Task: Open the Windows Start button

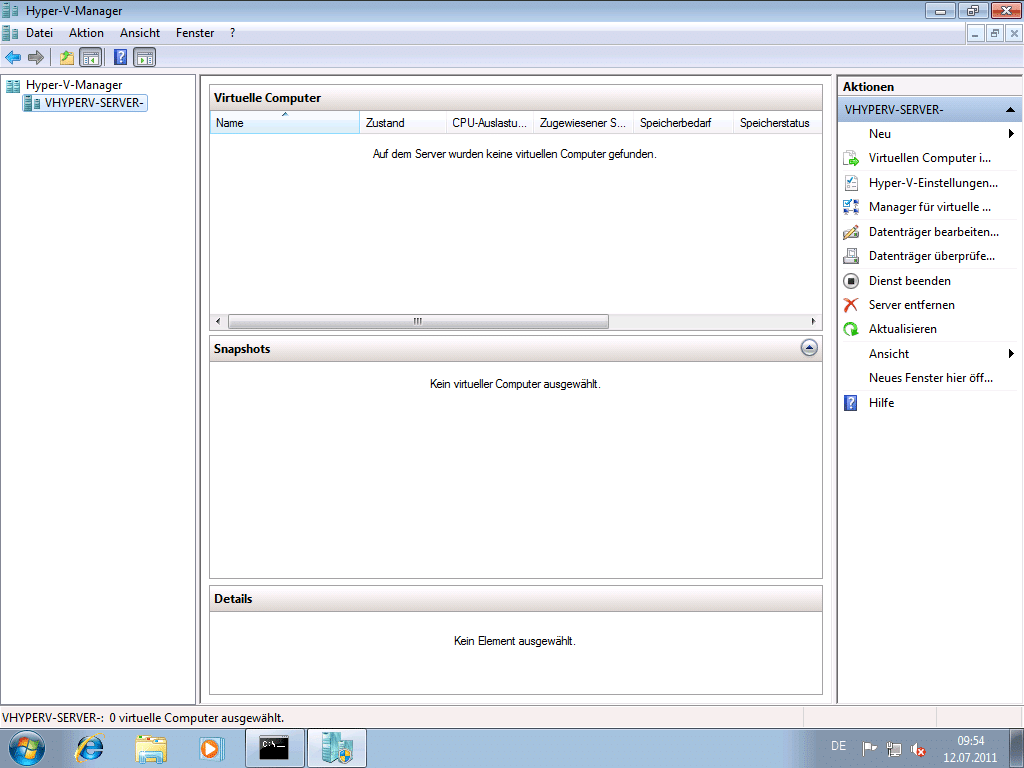Action: (x=27, y=748)
